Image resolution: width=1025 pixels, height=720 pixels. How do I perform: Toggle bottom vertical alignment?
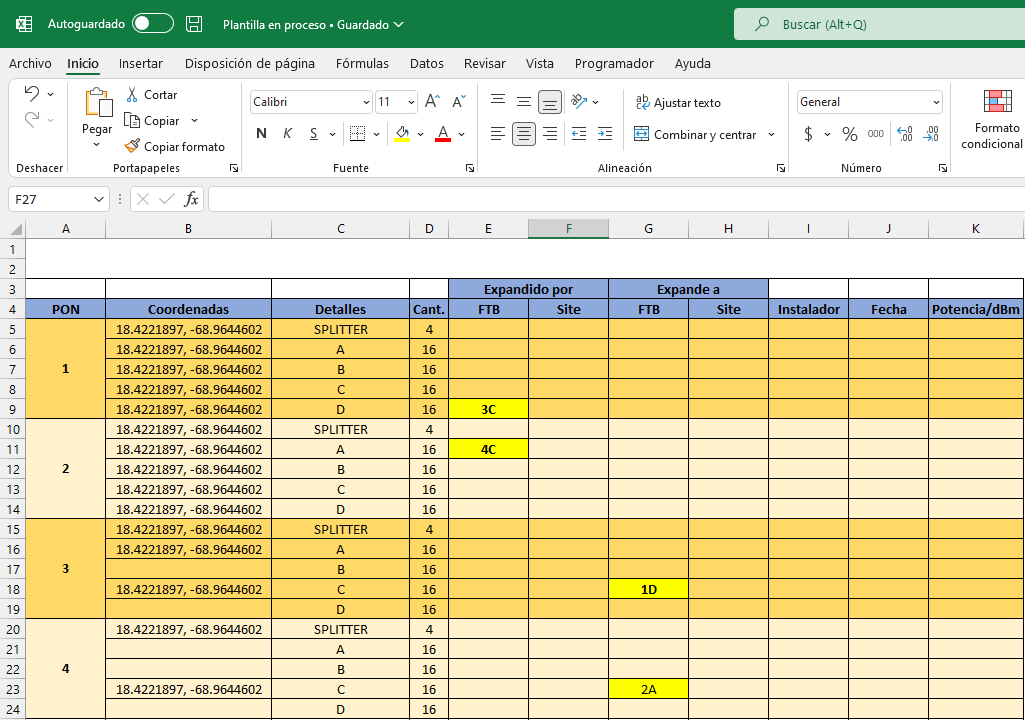(550, 102)
